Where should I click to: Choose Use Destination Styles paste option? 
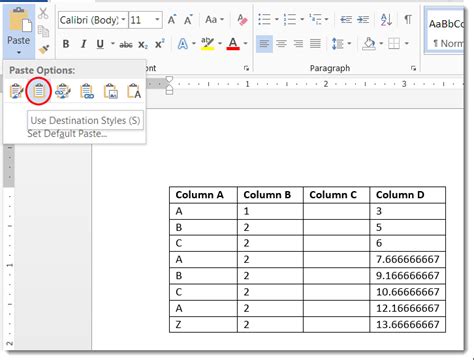tap(39, 91)
